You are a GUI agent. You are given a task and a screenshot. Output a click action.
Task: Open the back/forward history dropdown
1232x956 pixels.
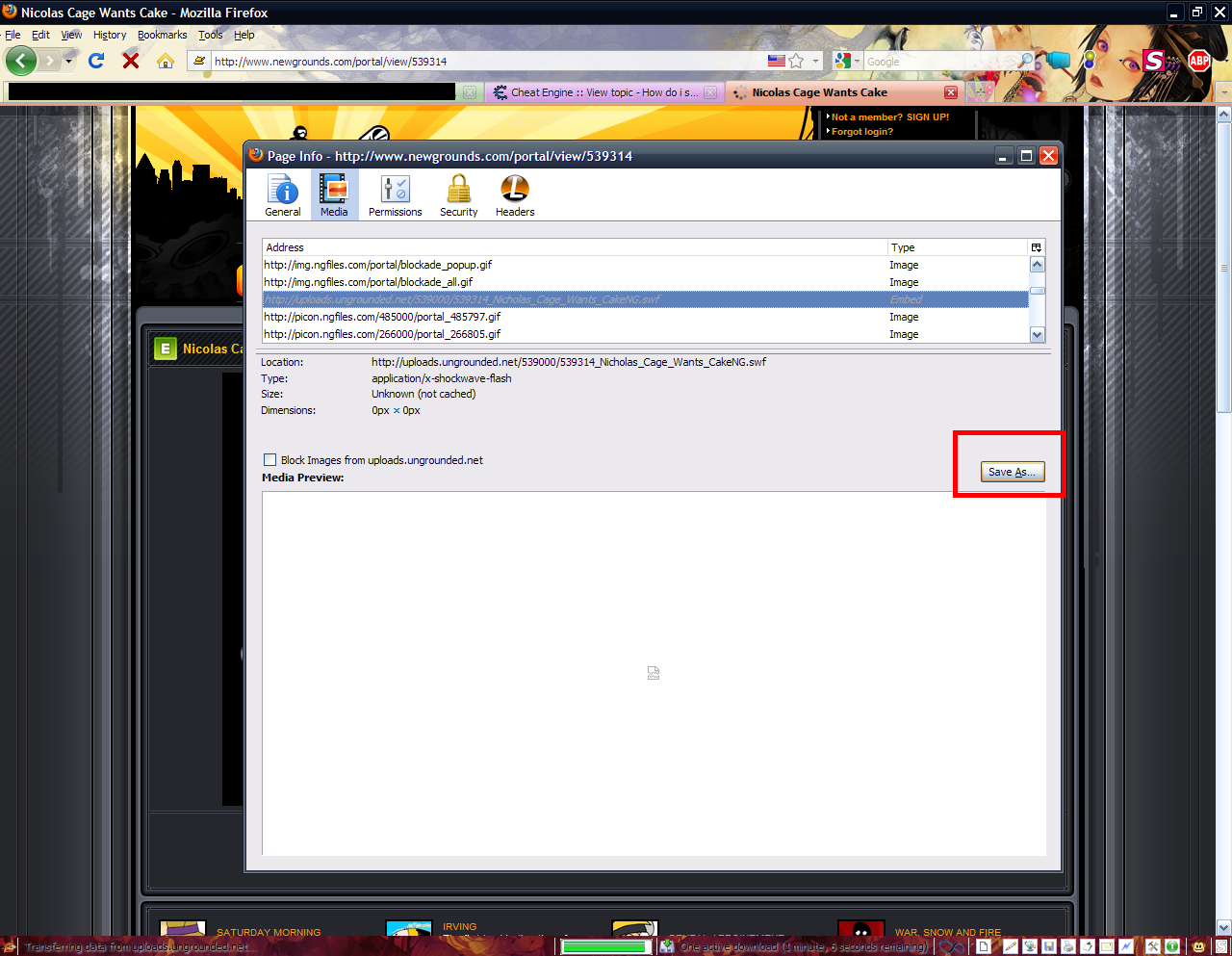[68, 62]
